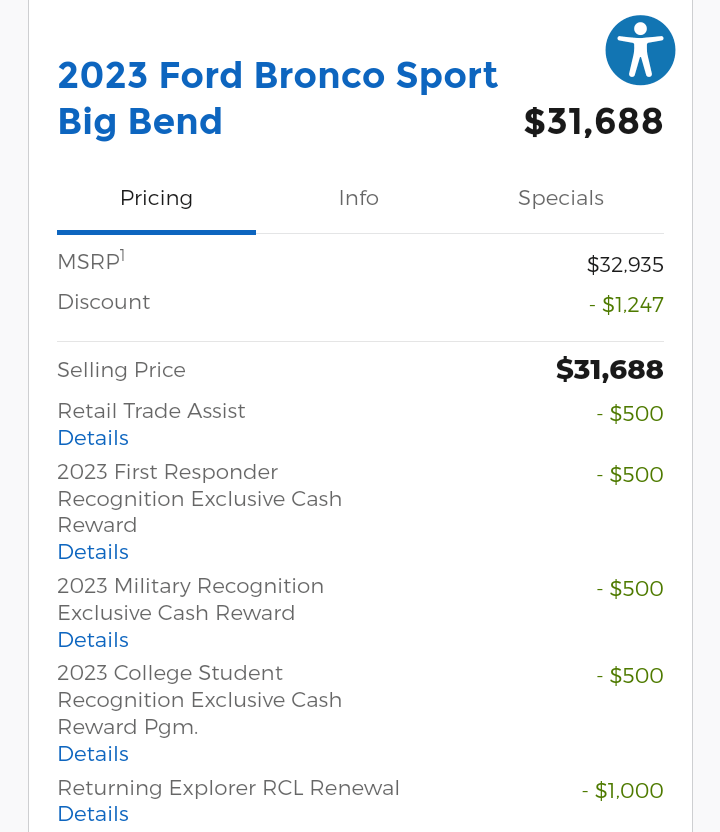Image resolution: width=720 pixels, height=832 pixels.
Task: Open Details under Military Recognition Cash Reward
Action: [x=93, y=640]
